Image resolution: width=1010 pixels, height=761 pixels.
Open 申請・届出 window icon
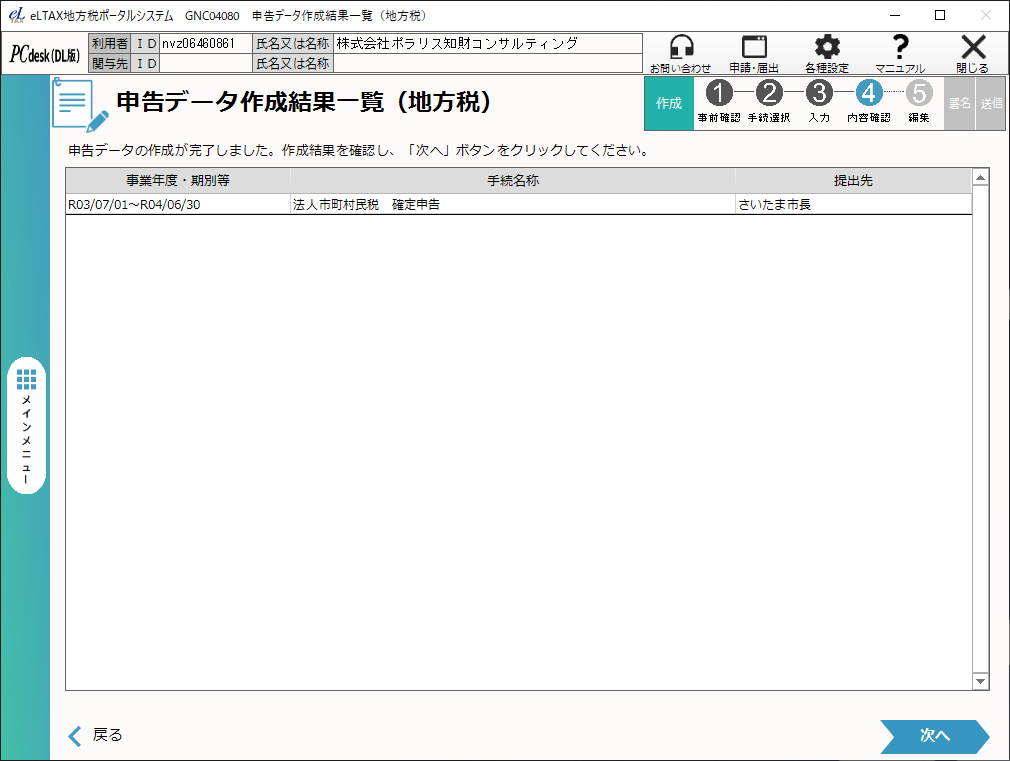pyautogui.click(x=754, y=53)
